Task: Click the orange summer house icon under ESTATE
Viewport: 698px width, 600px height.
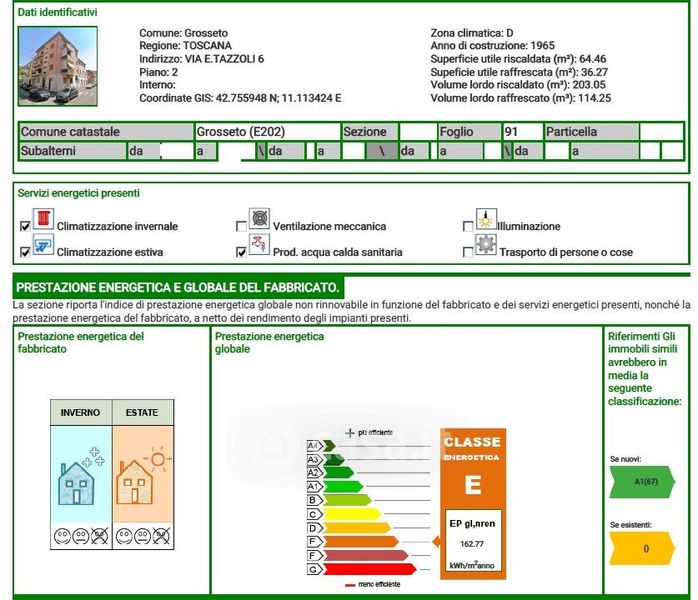Action: tap(134, 482)
